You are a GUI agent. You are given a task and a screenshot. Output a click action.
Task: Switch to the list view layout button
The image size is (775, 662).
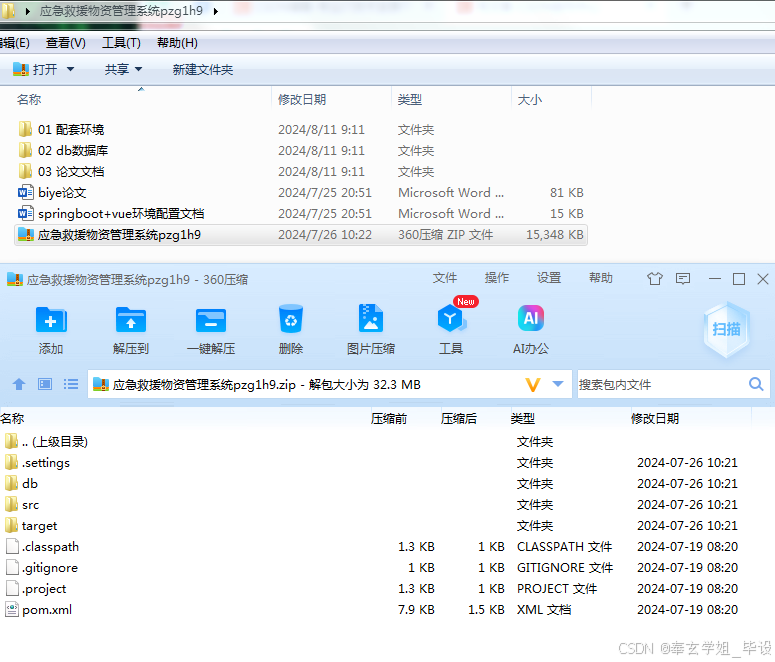point(71,384)
